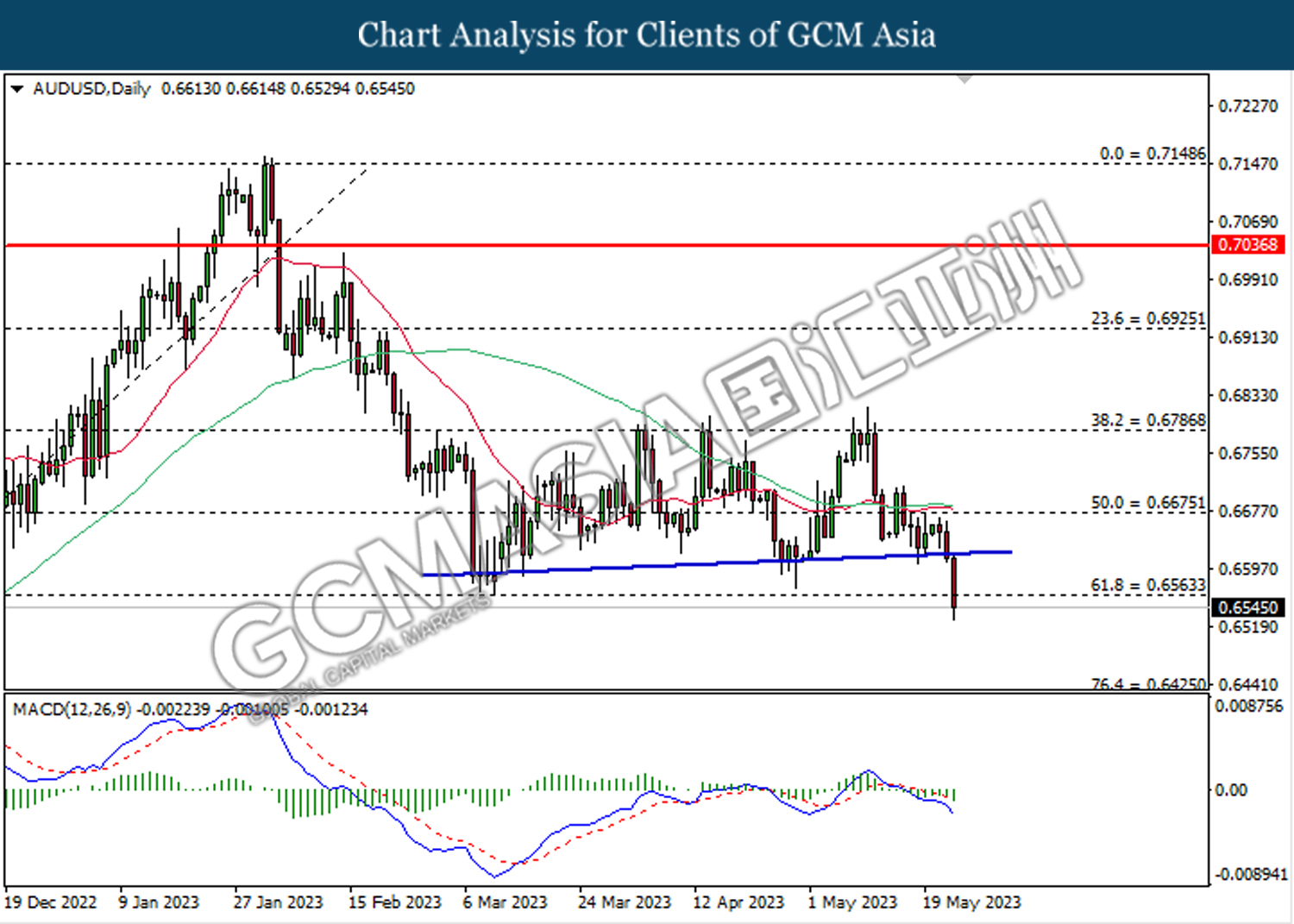Click the OHLC values 0.66130 0.66148 0.65294 0.65450
The height and width of the screenshot is (924, 1294).
[288, 89]
